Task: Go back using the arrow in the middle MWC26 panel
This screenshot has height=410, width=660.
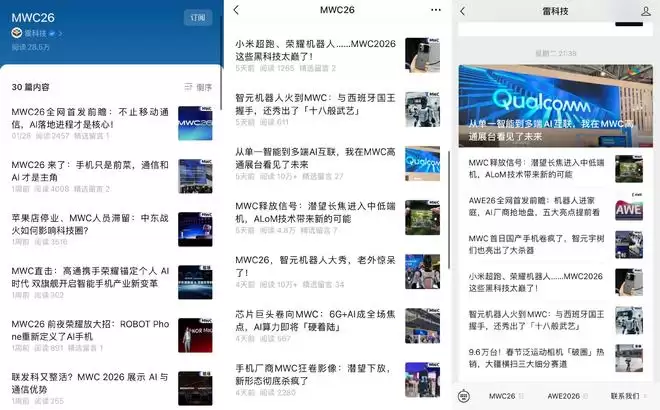Action: pyautogui.click(x=236, y=10)
